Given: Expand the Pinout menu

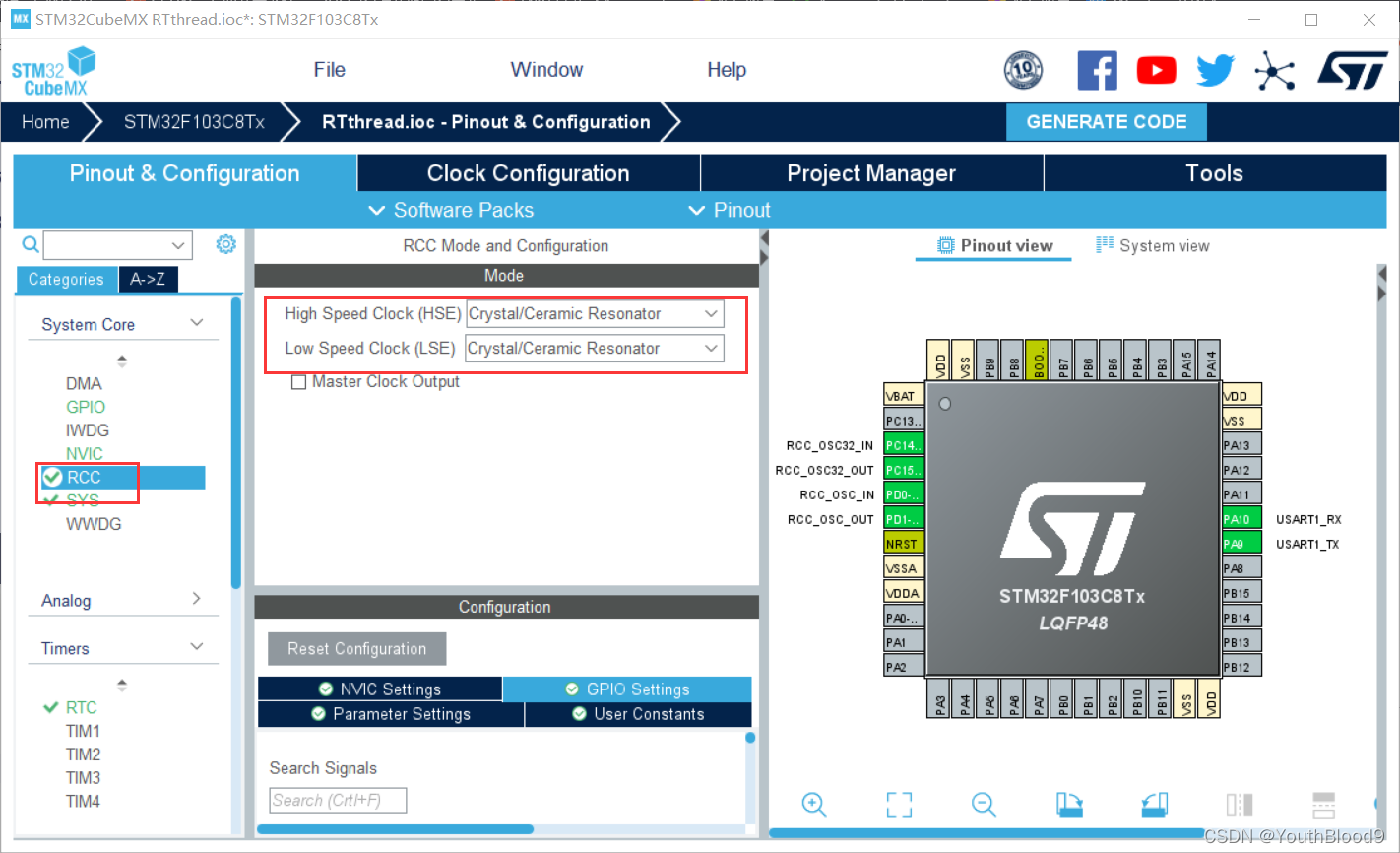Looking at the screenshot, I should click(x=730, y=210).
